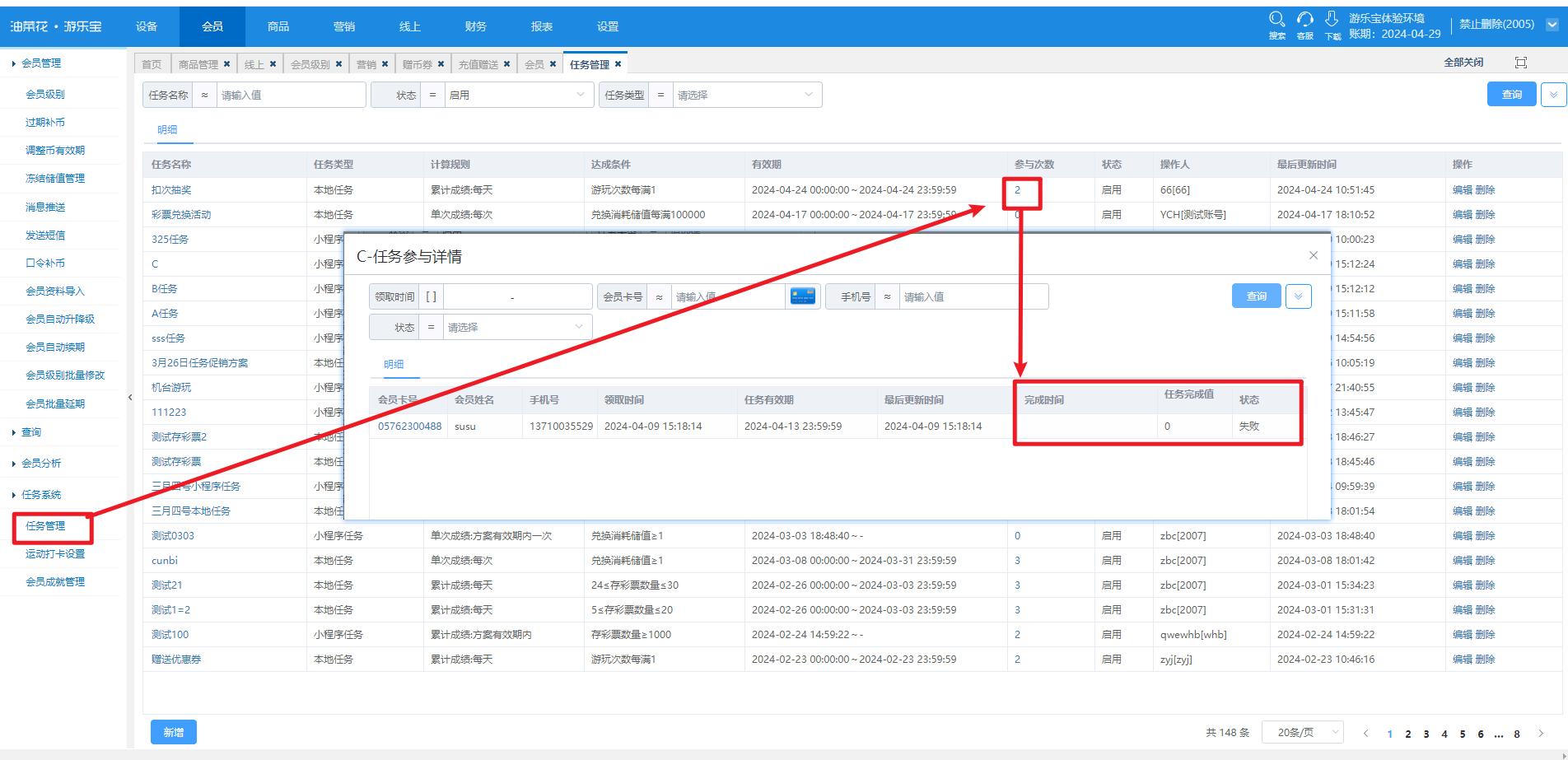Open 冻结储值管理 in the sidebar

click(55, 178)
